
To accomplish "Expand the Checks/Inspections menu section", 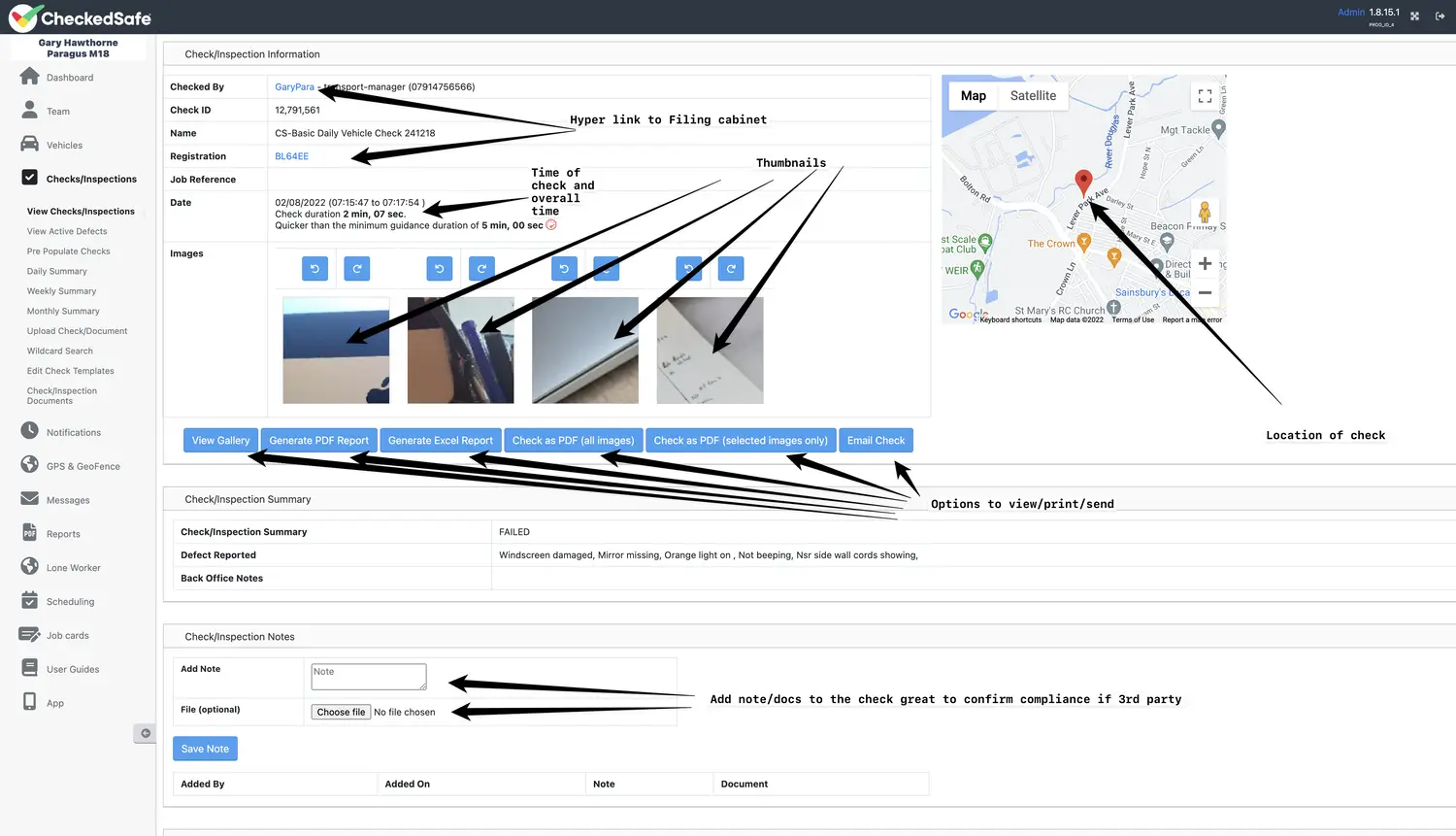I will [91, 179].
